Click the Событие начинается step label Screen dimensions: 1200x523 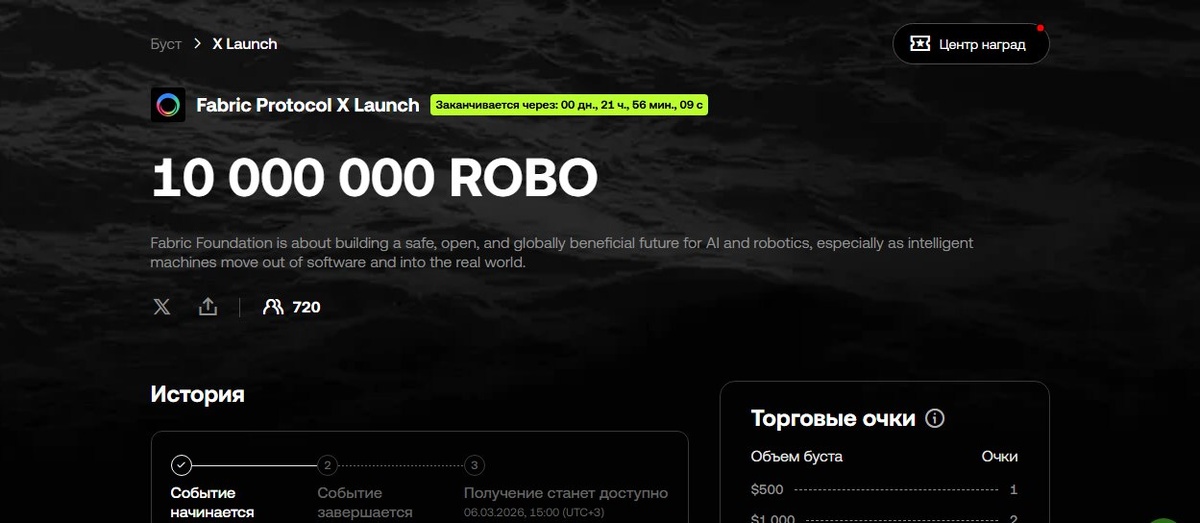(x=212, y=503)
